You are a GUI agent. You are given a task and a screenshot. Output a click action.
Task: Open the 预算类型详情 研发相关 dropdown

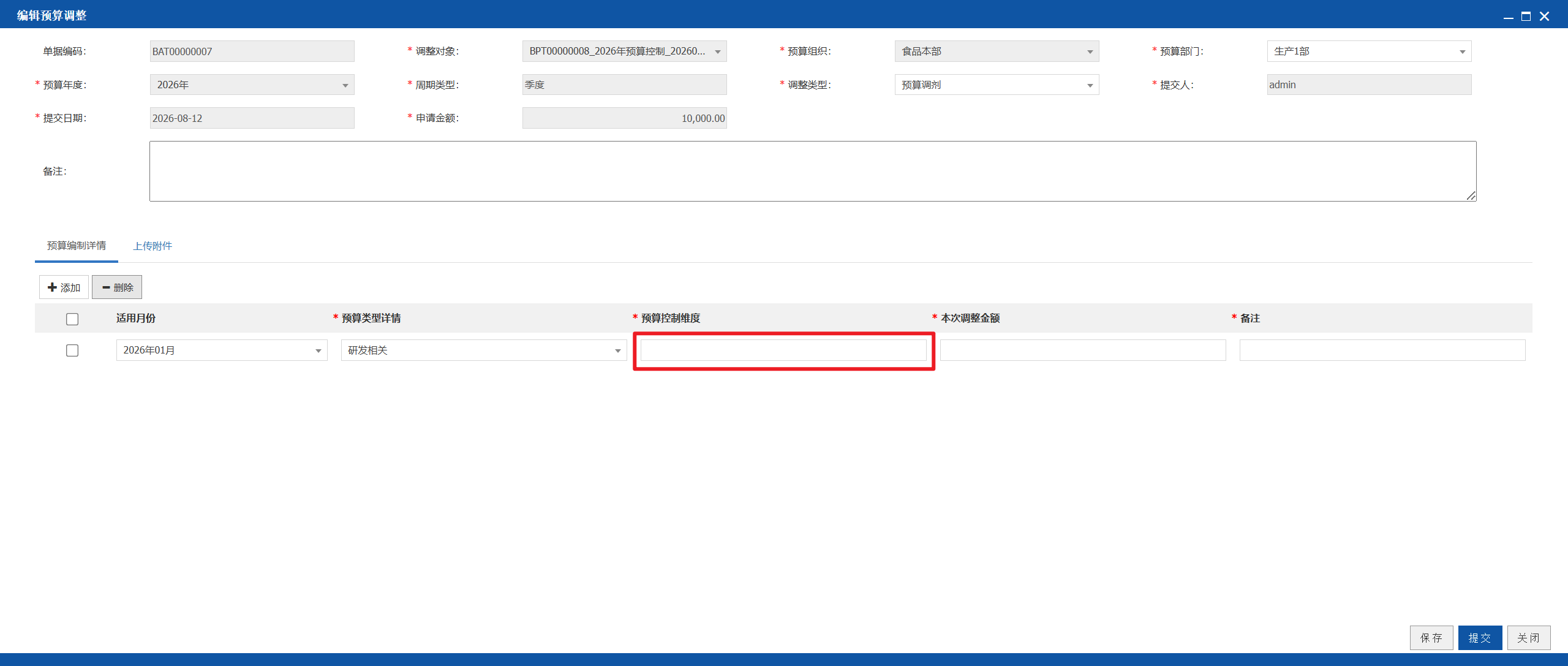484,350
